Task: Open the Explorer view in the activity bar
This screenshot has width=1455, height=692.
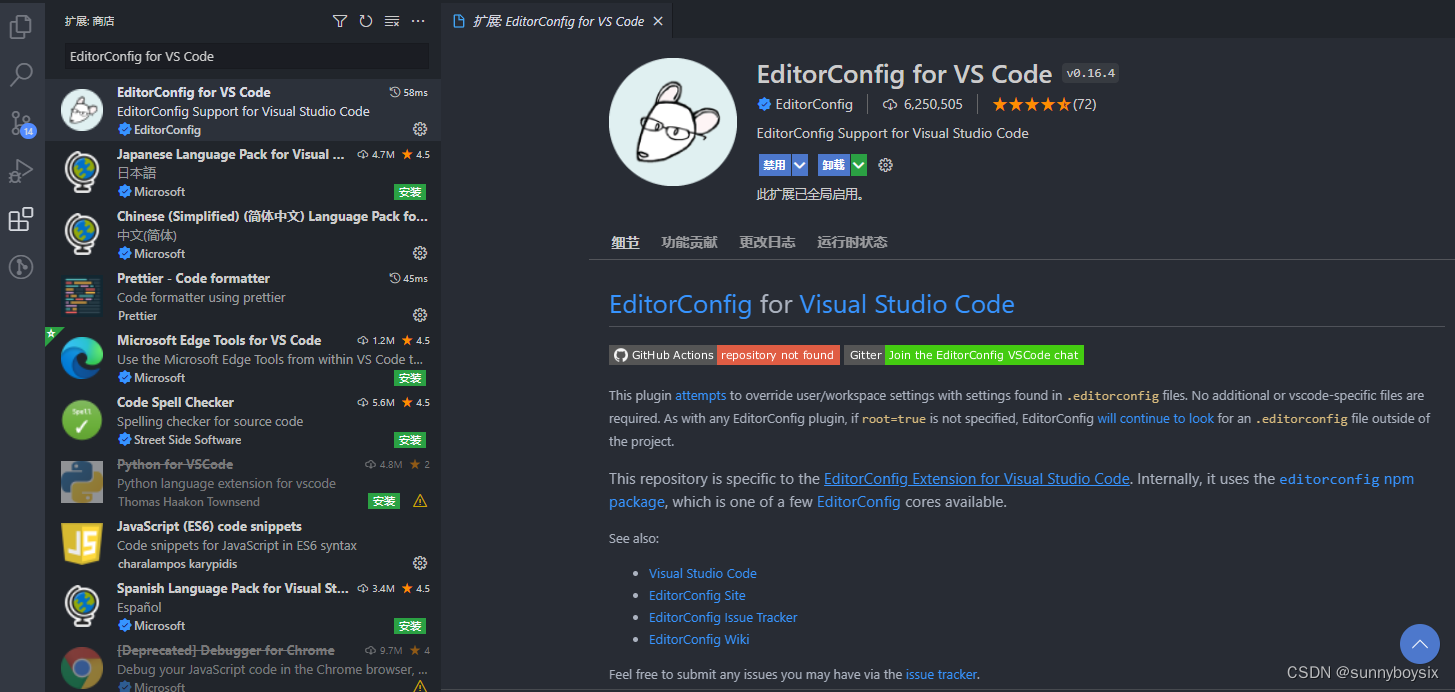Action: tap(21, 26)
